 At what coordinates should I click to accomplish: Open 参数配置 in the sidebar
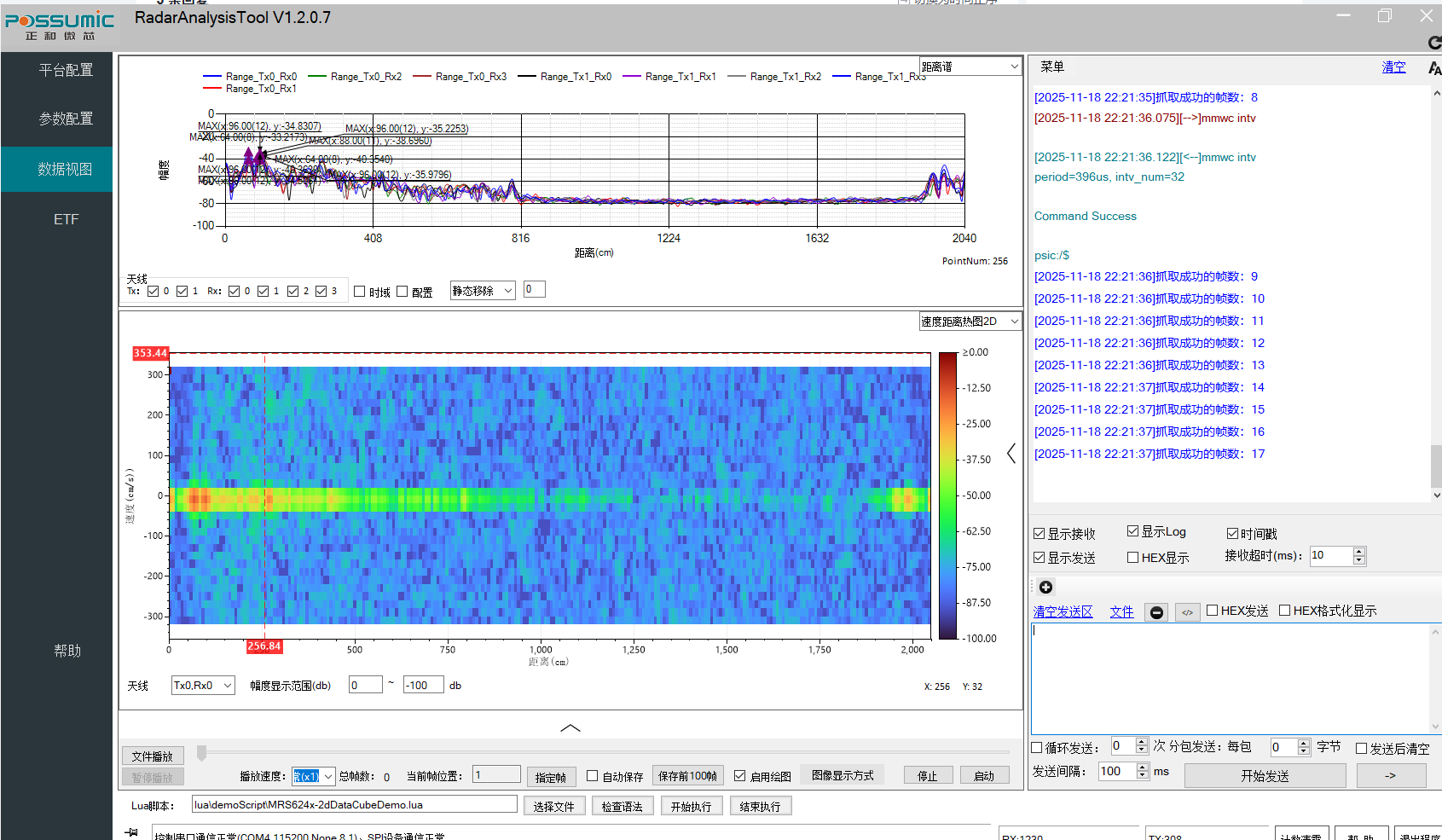(x=66, y=119)
